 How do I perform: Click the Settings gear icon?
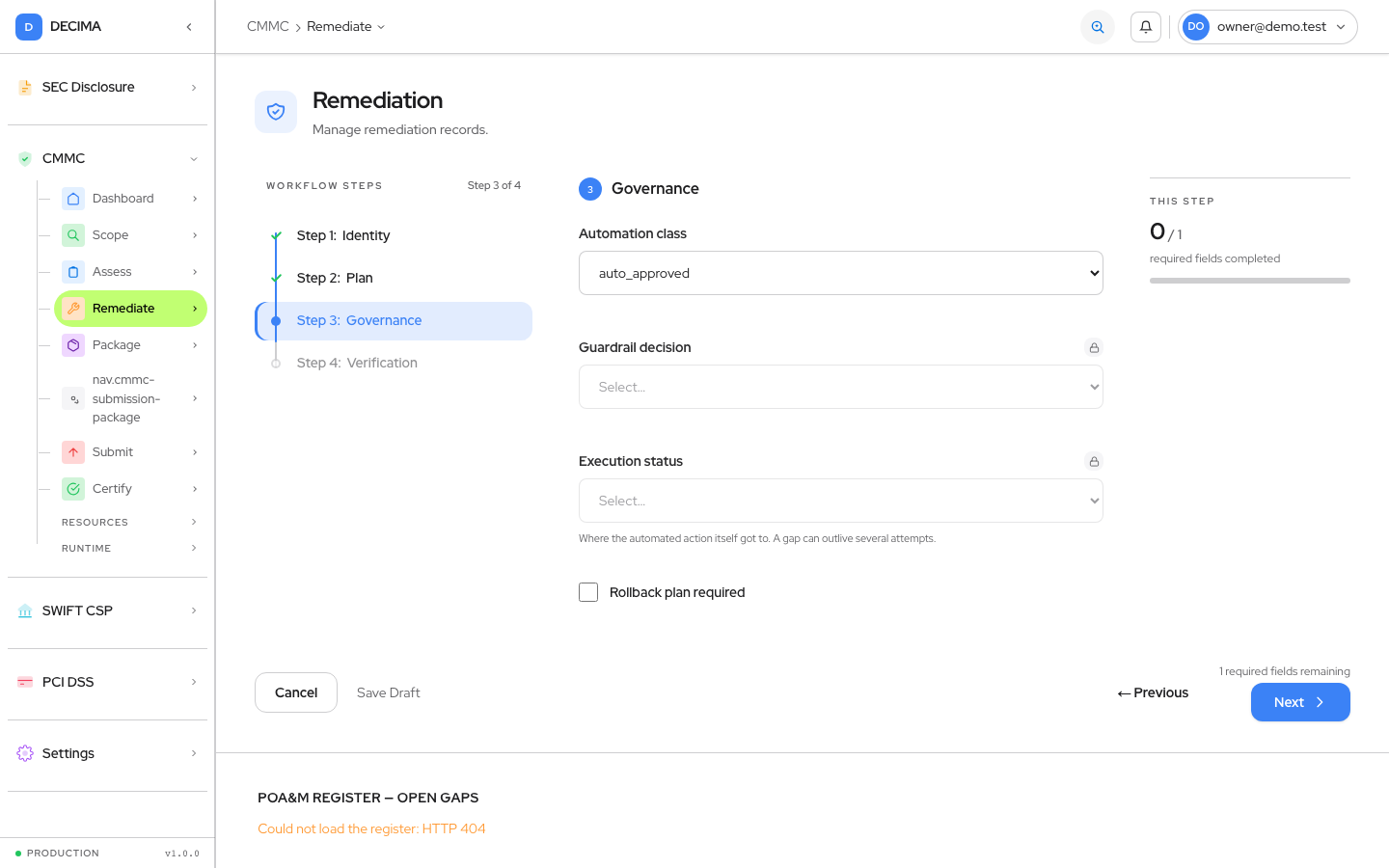coord(25,754)
